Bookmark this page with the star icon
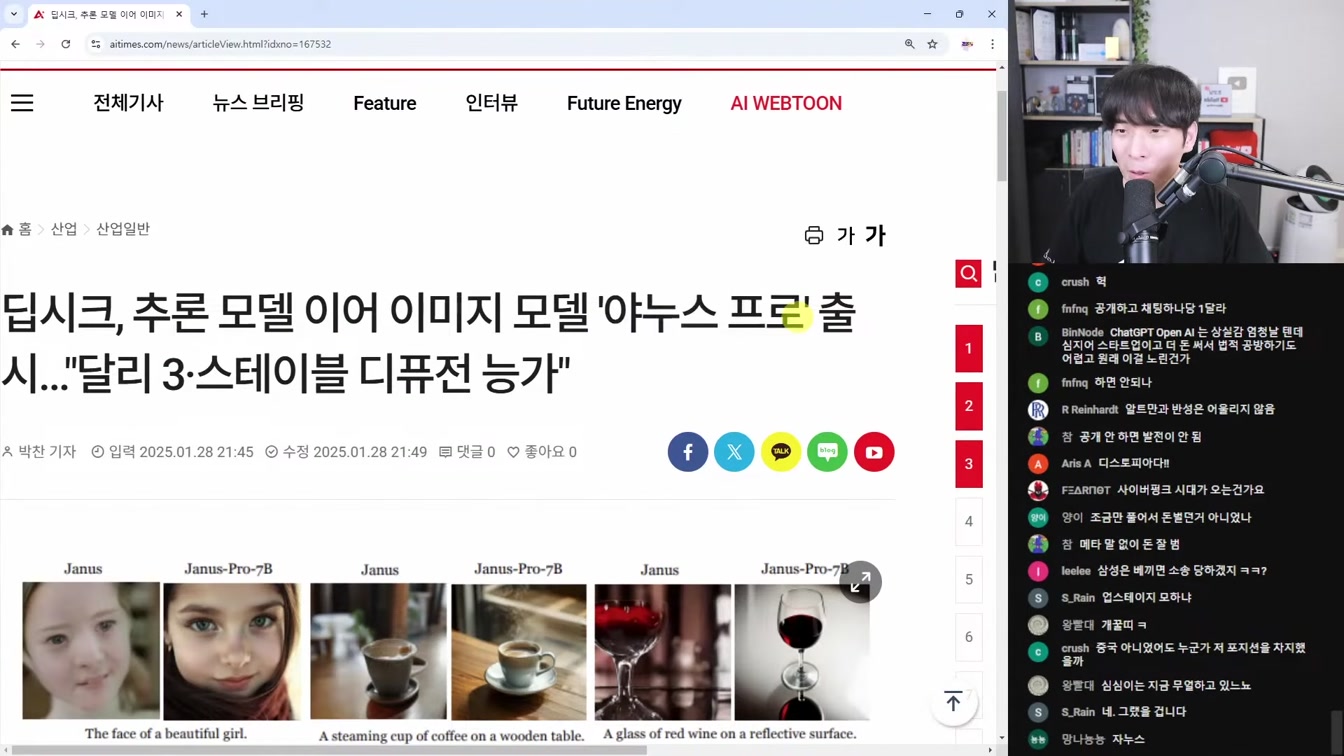Screen dimensions: 1344x756 pos(932,44)
